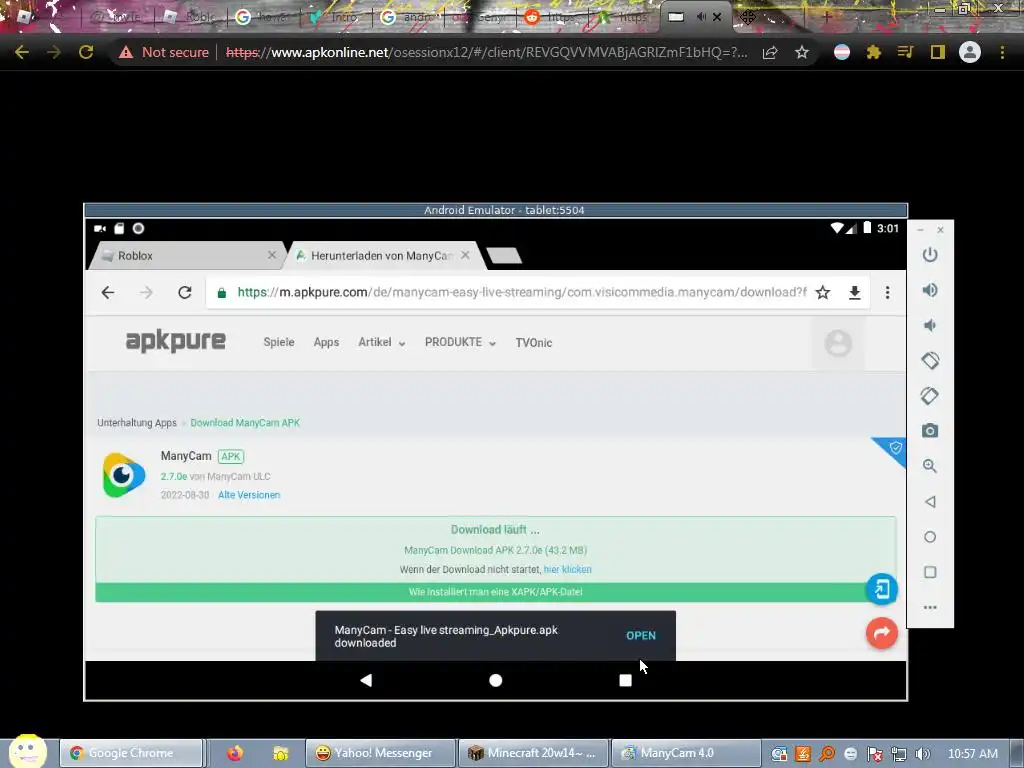This screenshot has height=768, width=1024.
Task: Click the emulator zoom magnifier icon
Action: coord(930,466)
